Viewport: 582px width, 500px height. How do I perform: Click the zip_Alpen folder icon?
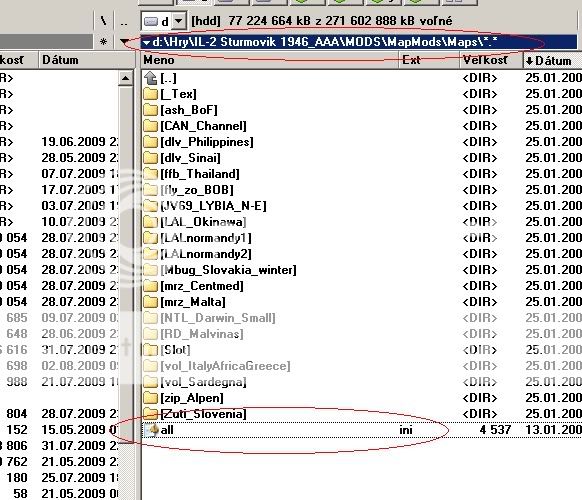(x=150, y=398)
